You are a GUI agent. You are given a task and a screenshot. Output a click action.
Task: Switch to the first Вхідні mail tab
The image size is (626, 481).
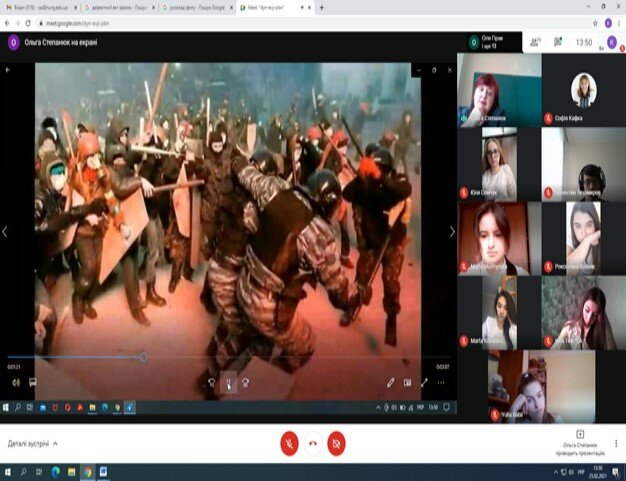40,7
